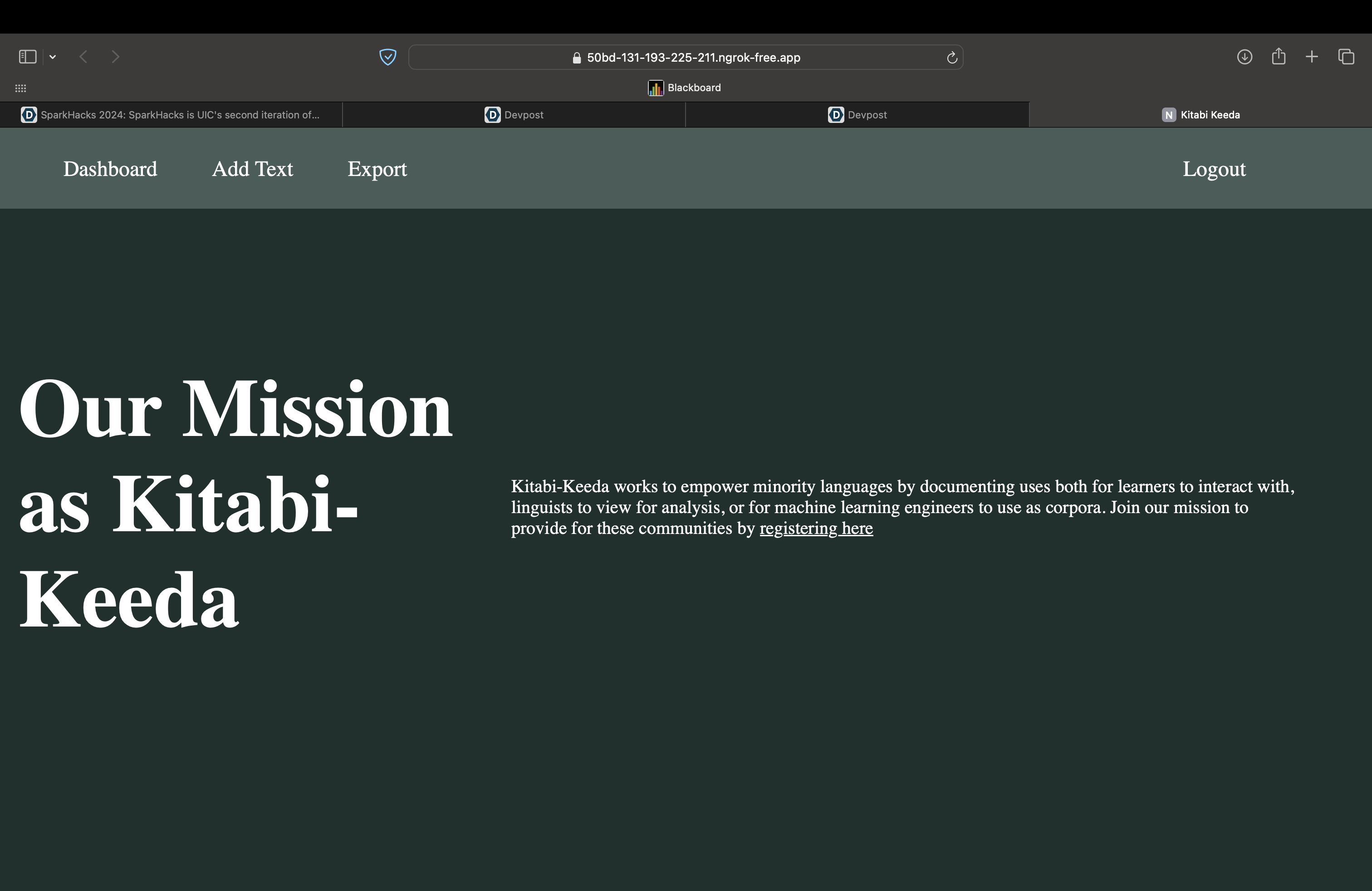Open the Export page
The image size is (1372, 891).
pos(377,169)
